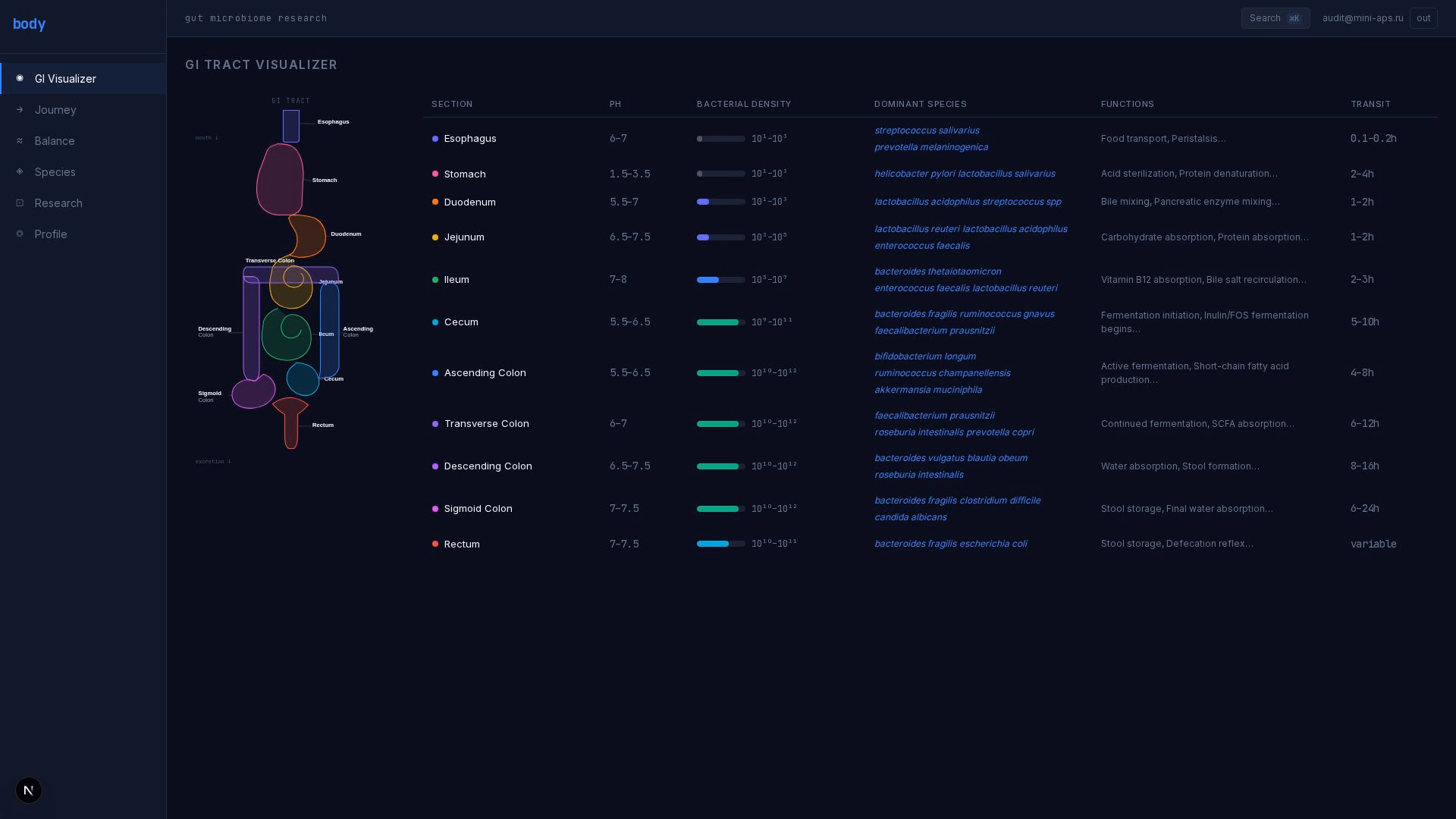Click the Balance icon in sidebar
This screenshot has height=819, width=1456.
pos(20,140)
